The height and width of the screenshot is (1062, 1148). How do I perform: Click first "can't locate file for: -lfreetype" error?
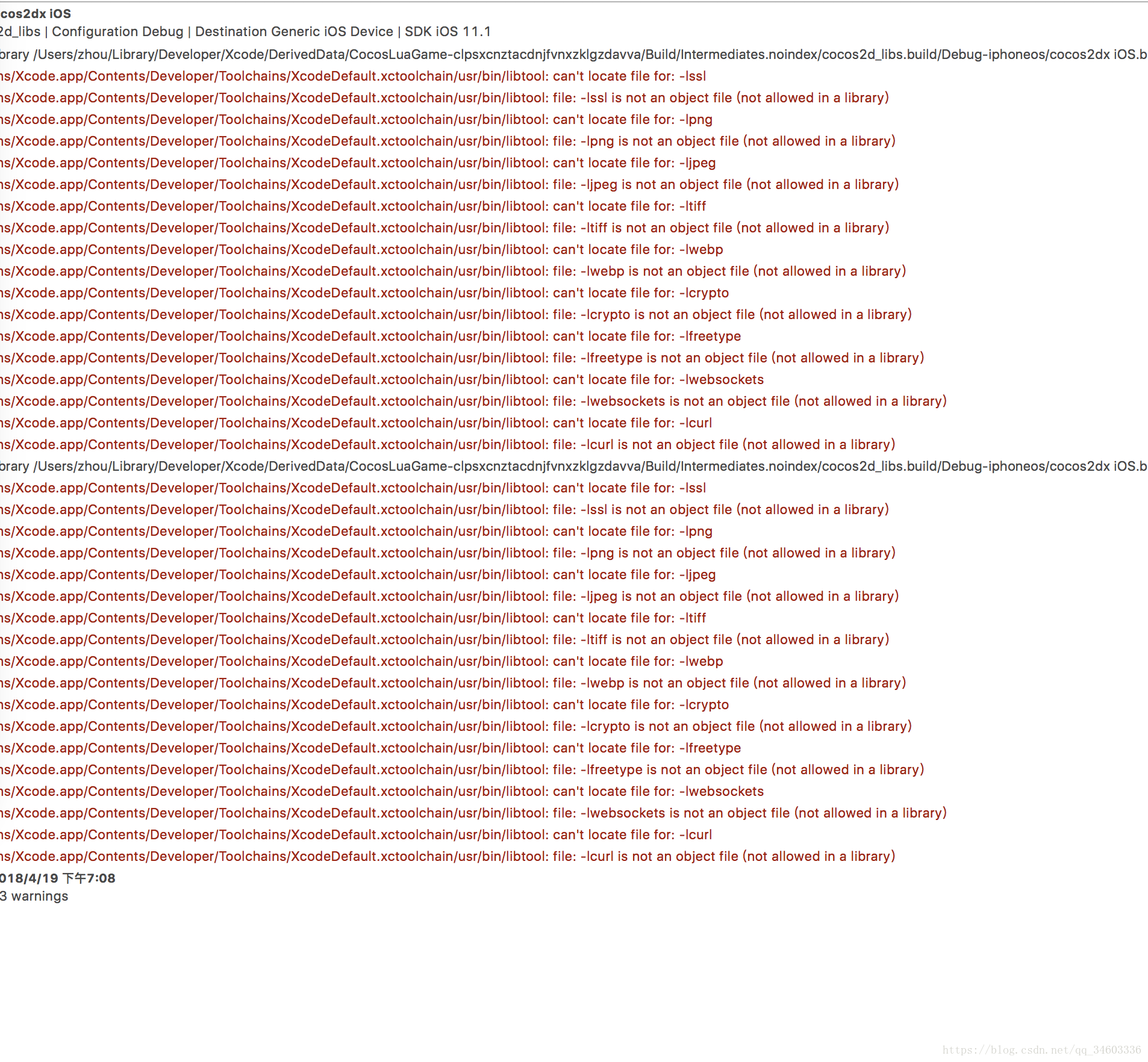[x=371, y=336]
